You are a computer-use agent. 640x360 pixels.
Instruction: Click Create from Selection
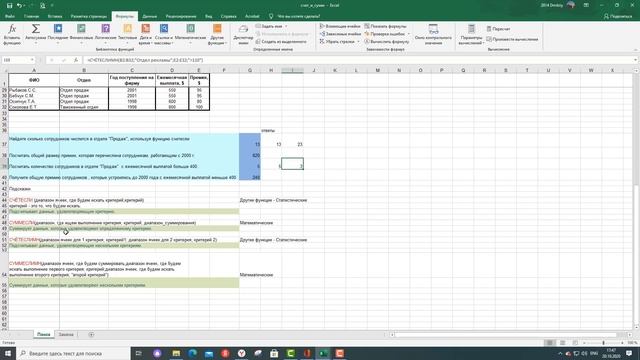pos(281,42)
